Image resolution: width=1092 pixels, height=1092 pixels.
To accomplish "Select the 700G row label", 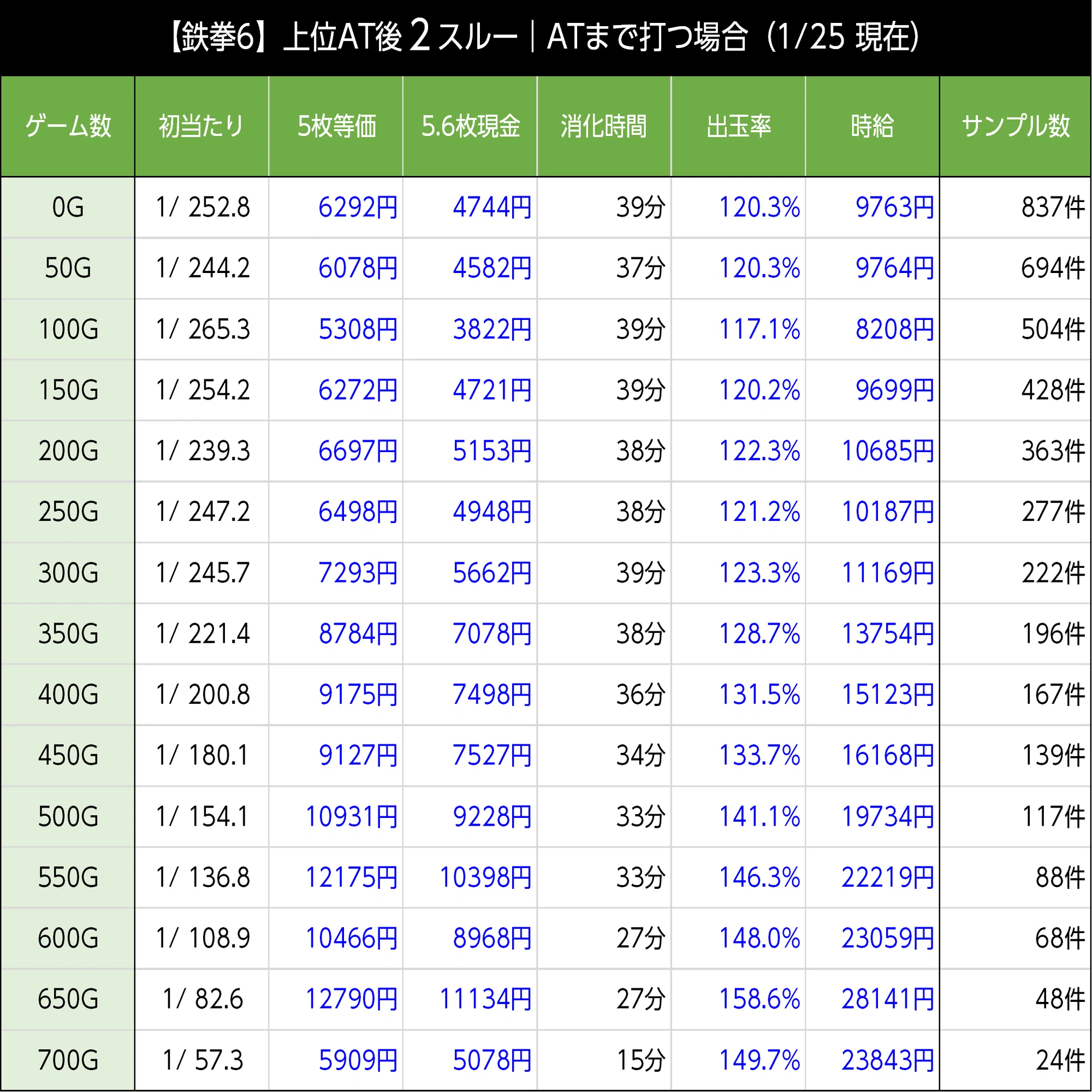I will pos(68,1061).
